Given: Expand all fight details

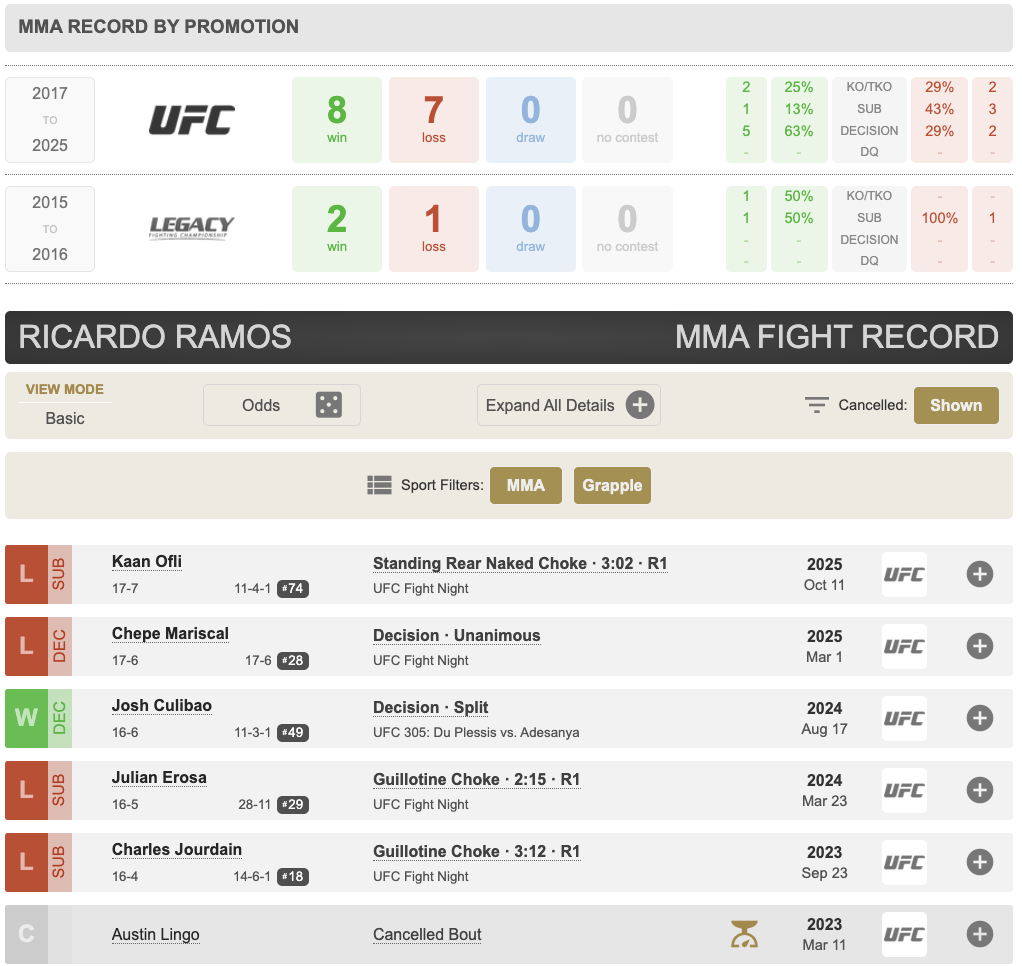Looking at the screenshot, I should (568, 405).
